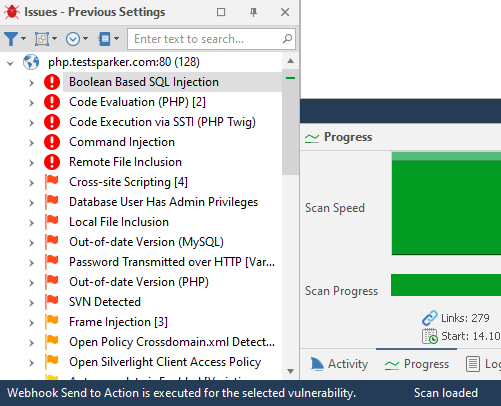This screenshot has width=501, height=406.
Task: Select Database User Has Admin Privileges issue
Action: coord(163,202)
